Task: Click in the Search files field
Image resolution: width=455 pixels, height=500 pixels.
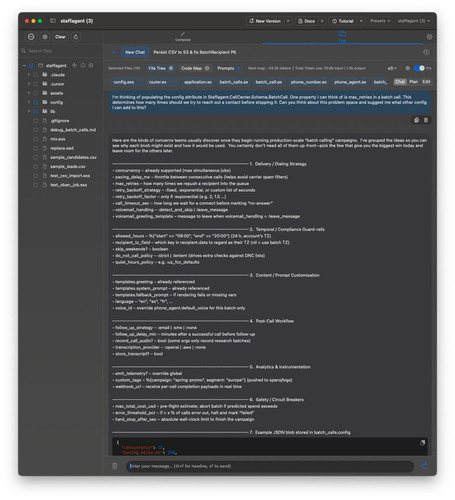Action: tap(61, 51)
